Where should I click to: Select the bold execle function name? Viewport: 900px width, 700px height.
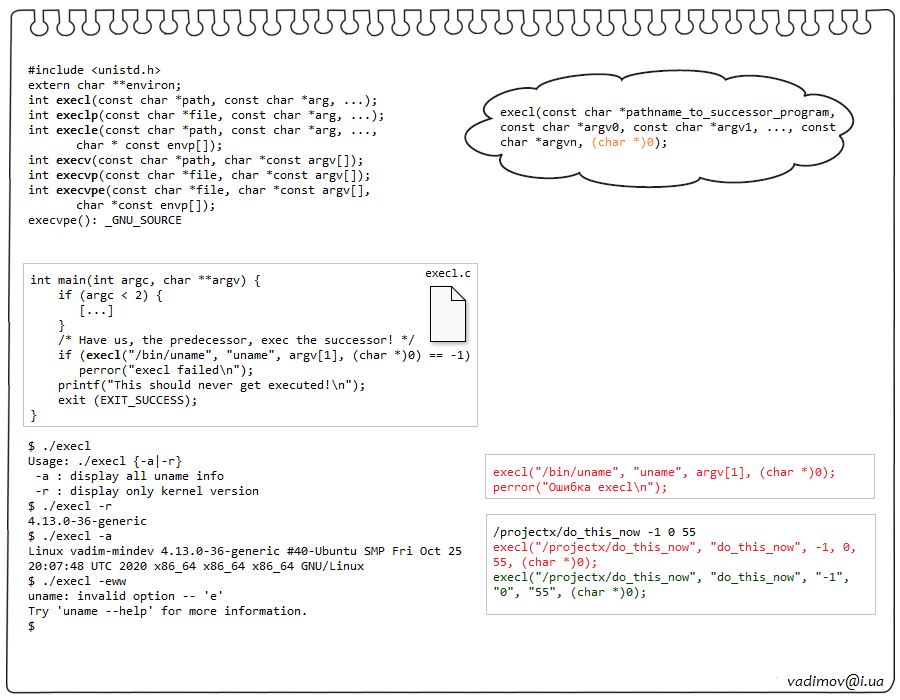pyautogui.click(x=77, y=130)
